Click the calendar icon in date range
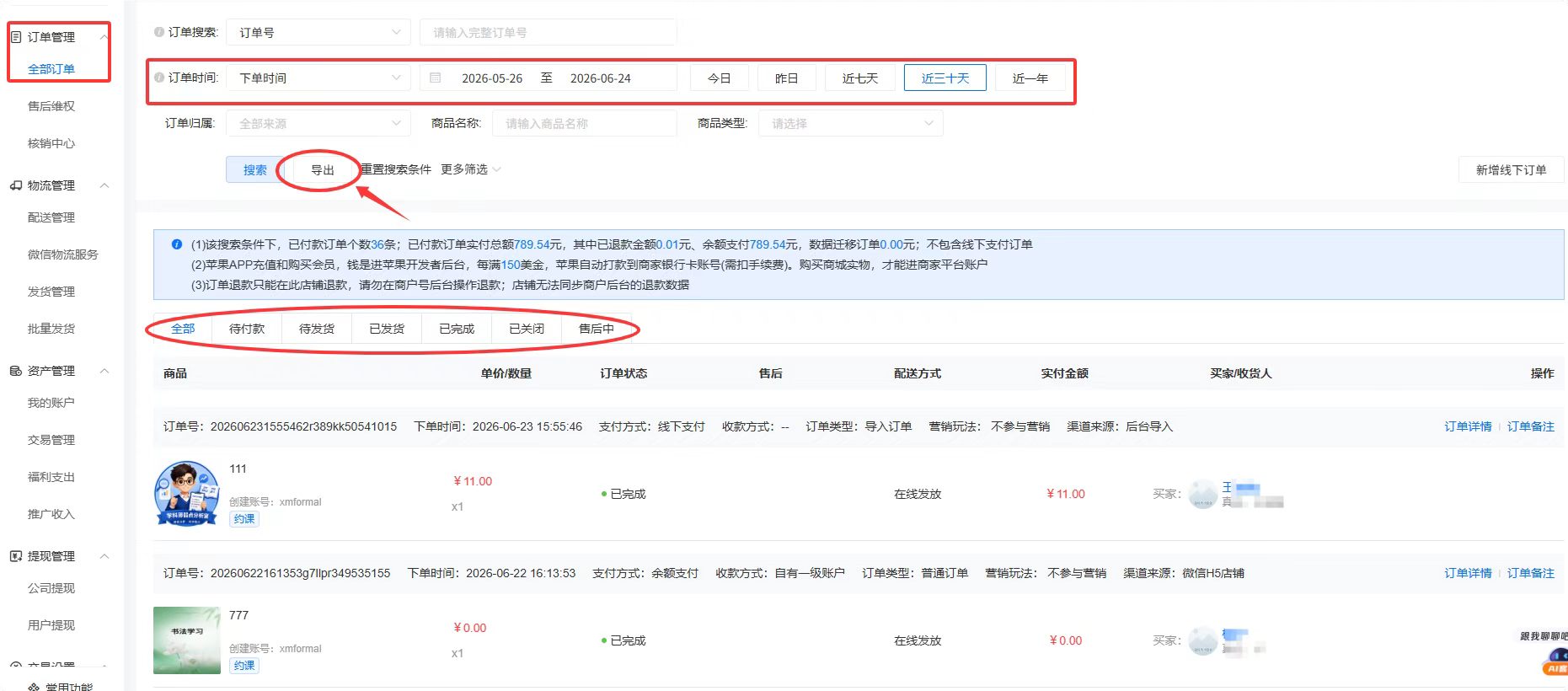This screenshot has height=691, width=1568. [x=436, y=78]
